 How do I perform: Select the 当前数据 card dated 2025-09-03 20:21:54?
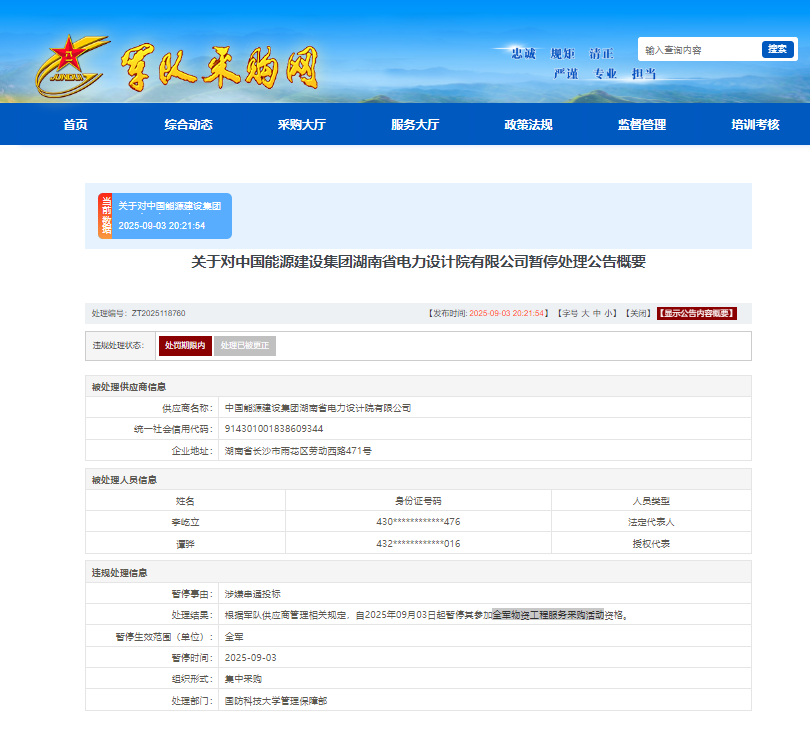[165, 216]
